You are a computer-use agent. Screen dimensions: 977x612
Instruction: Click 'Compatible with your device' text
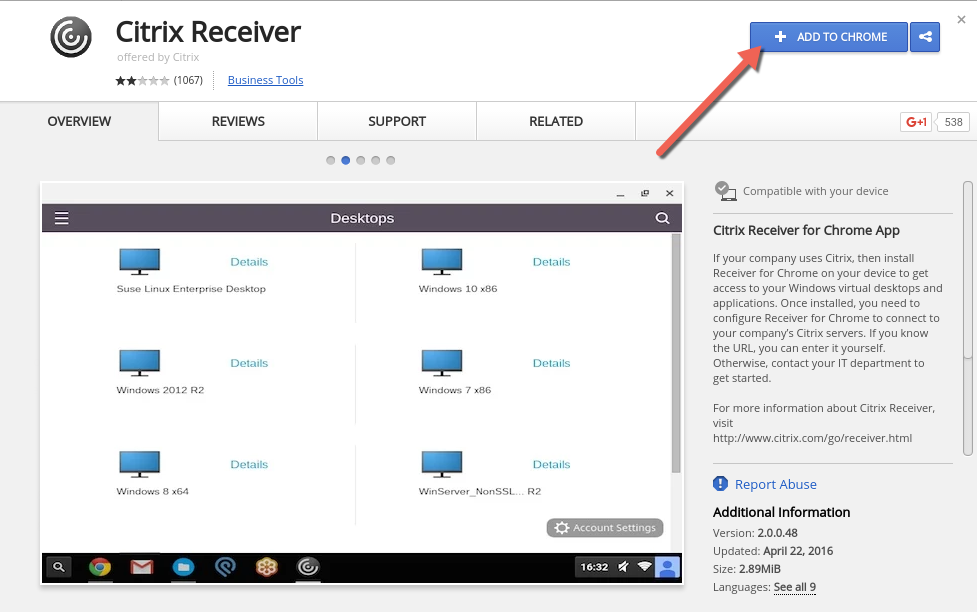[815, 191]
